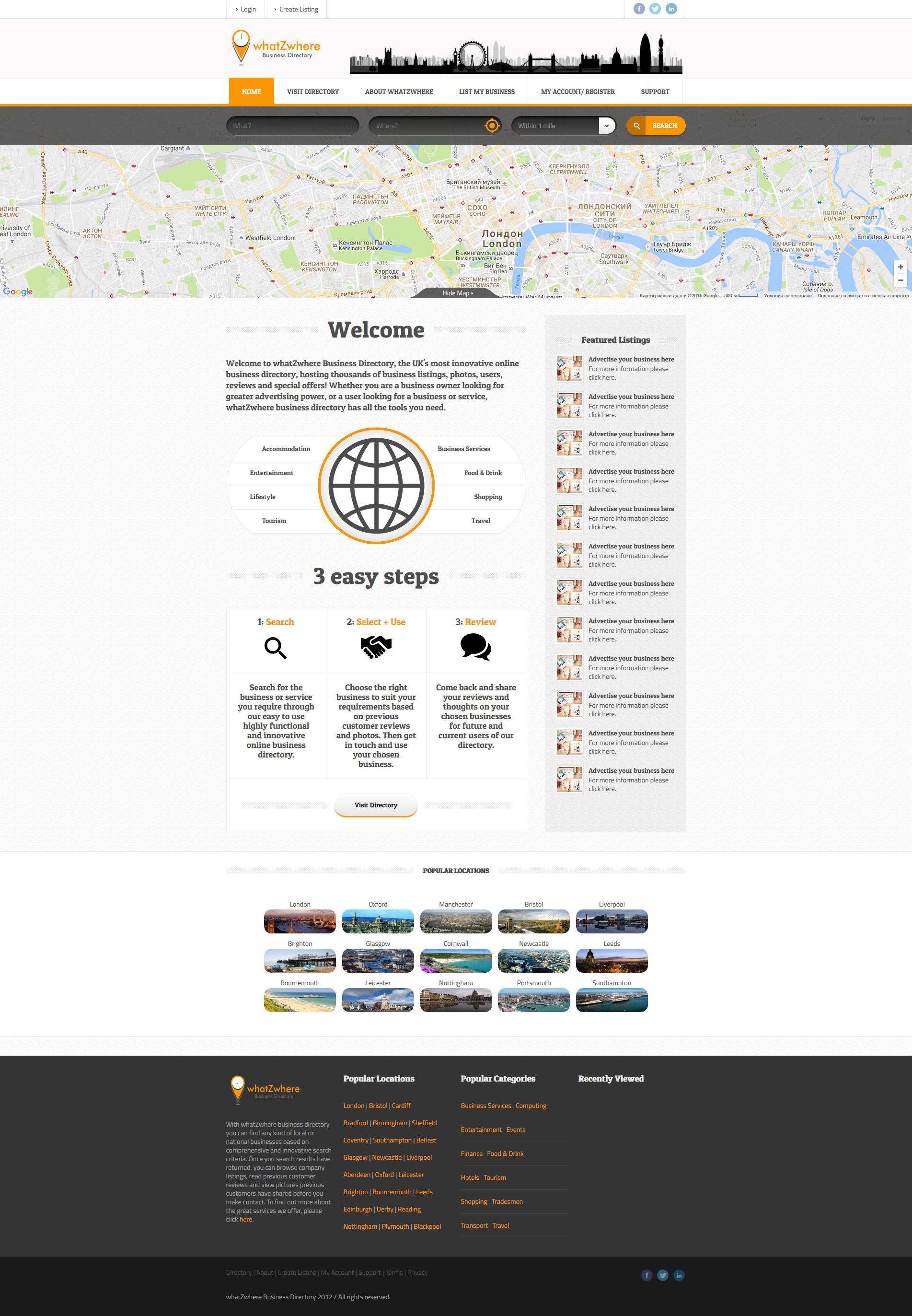Click the Visit Directory button

(x=376, y=805)
